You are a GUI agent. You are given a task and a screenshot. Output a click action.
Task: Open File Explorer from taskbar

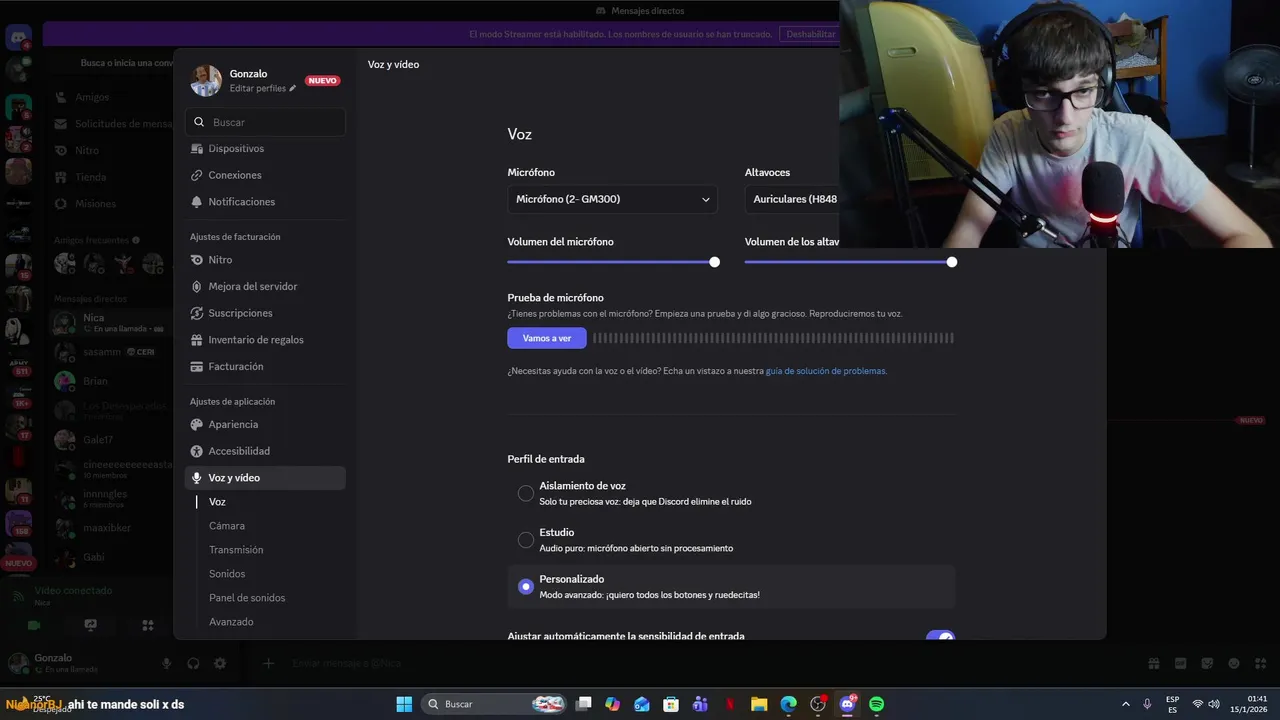click(759, 704)
